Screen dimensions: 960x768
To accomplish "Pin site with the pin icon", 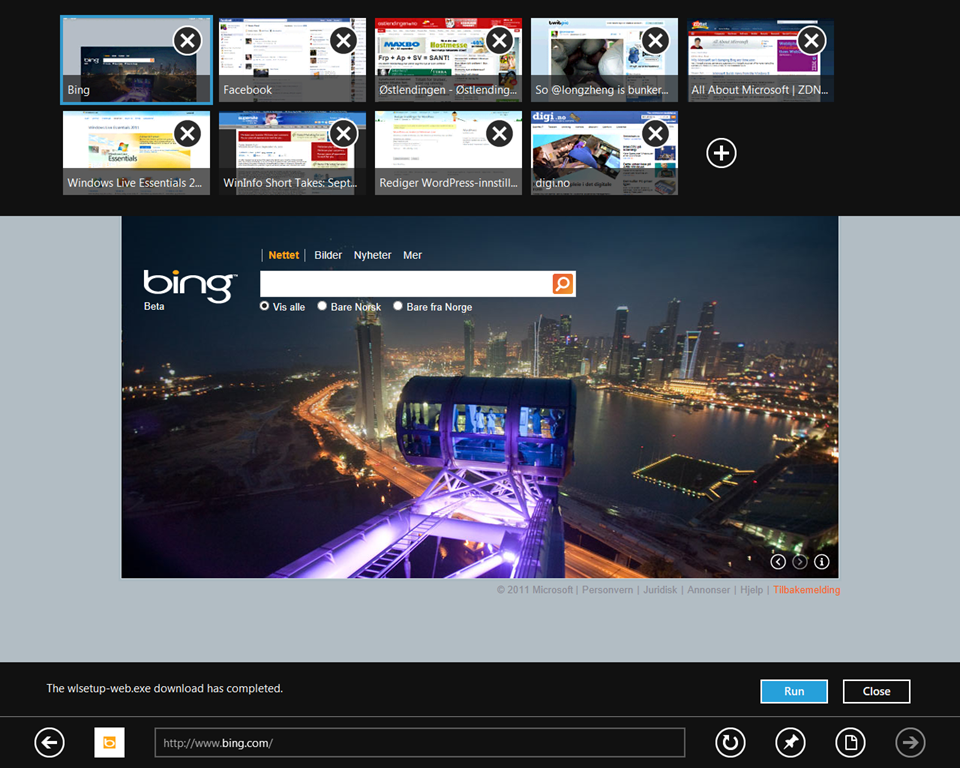I will (790, 743).
